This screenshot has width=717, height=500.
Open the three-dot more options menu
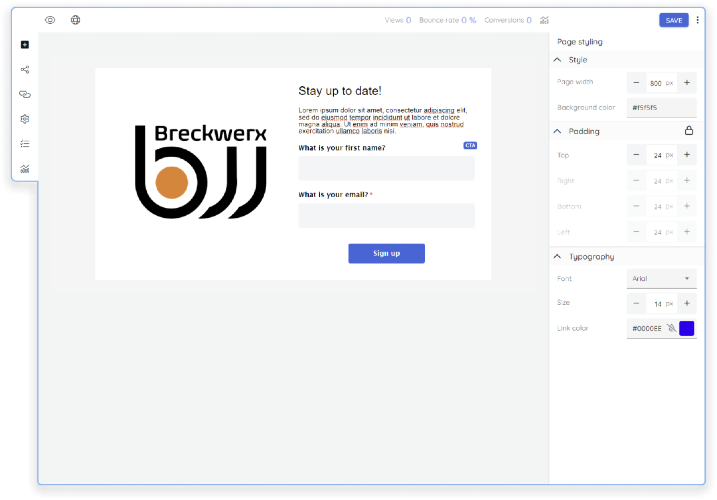click(x=697, y=20)
